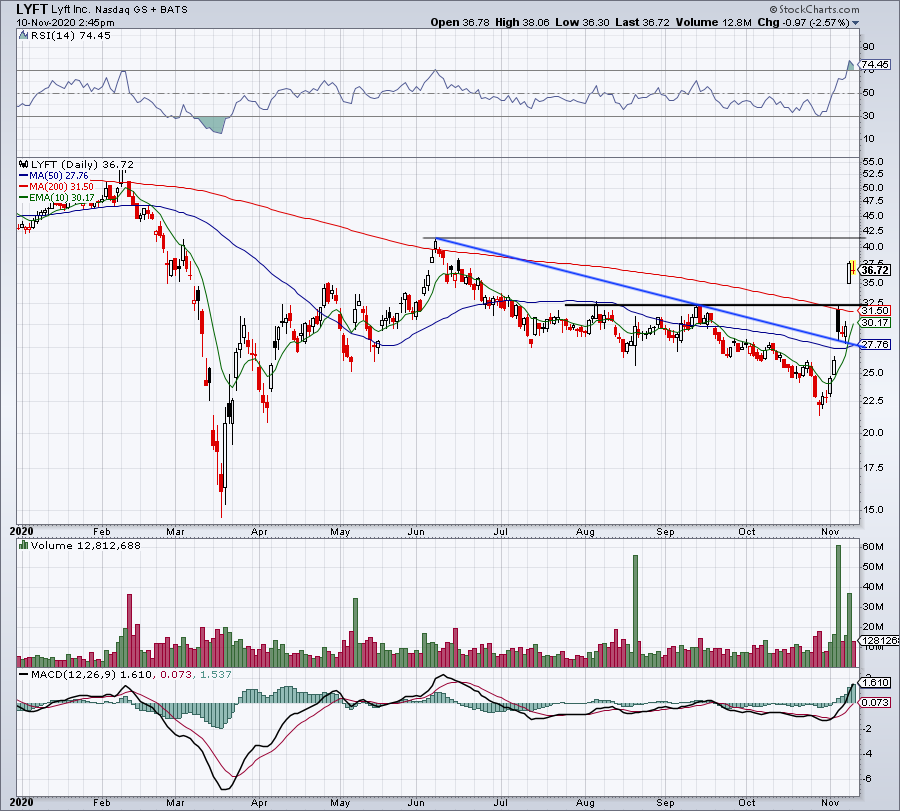Click the green EMA(10) legend line

click(24, 198)
